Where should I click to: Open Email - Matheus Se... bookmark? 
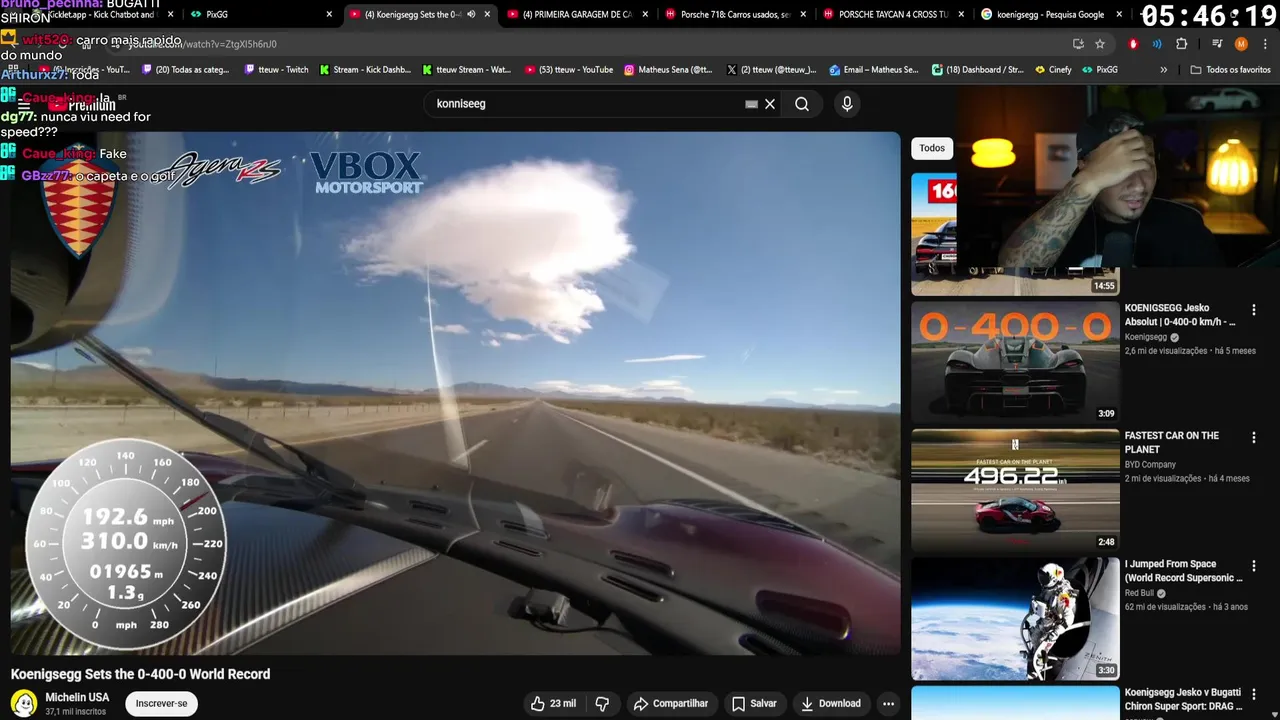873,70
